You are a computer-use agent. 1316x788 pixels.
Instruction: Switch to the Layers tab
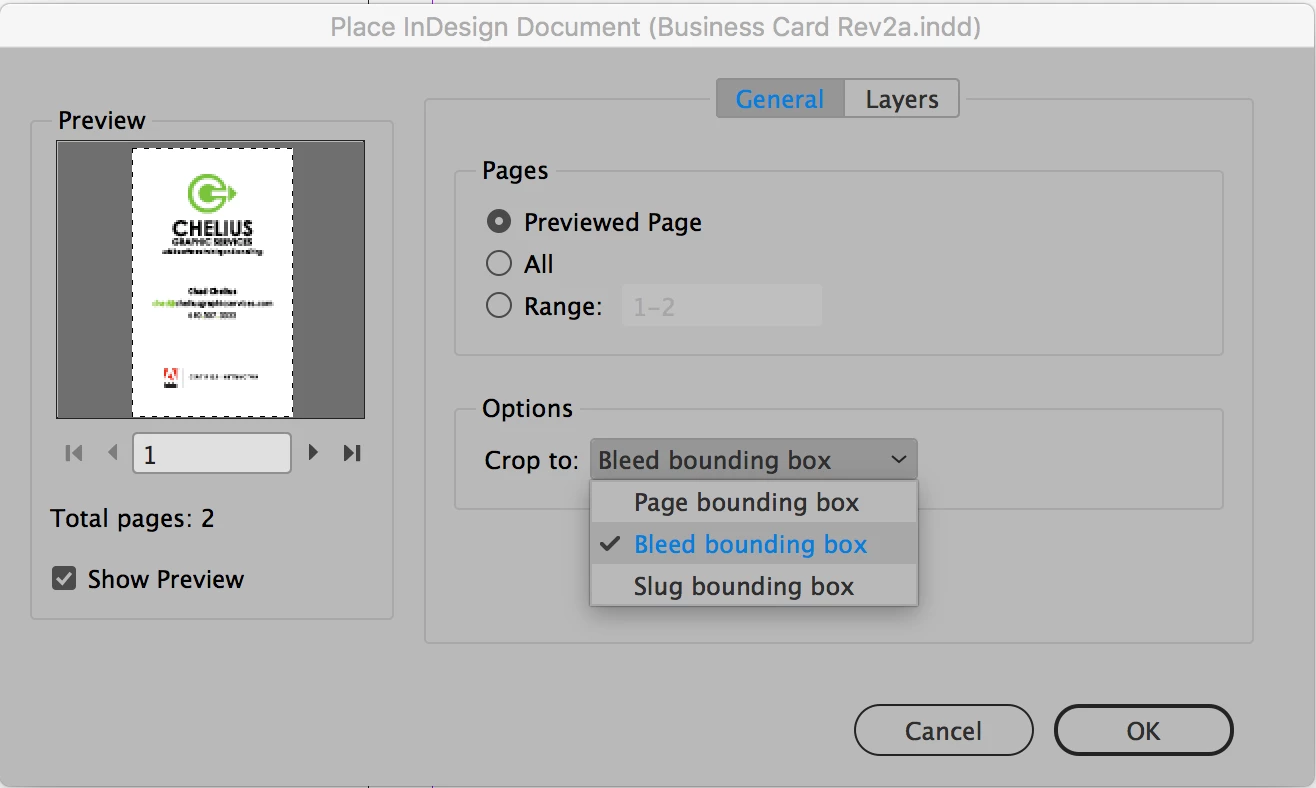tap(902, 99)
